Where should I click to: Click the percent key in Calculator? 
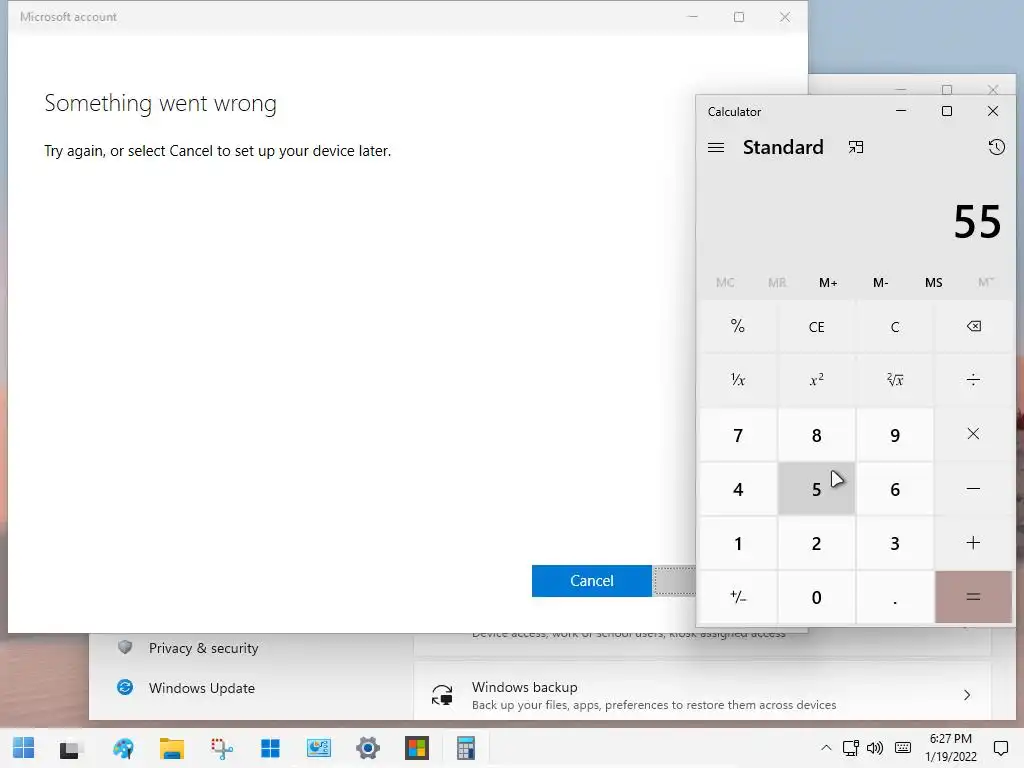point(738,326)
